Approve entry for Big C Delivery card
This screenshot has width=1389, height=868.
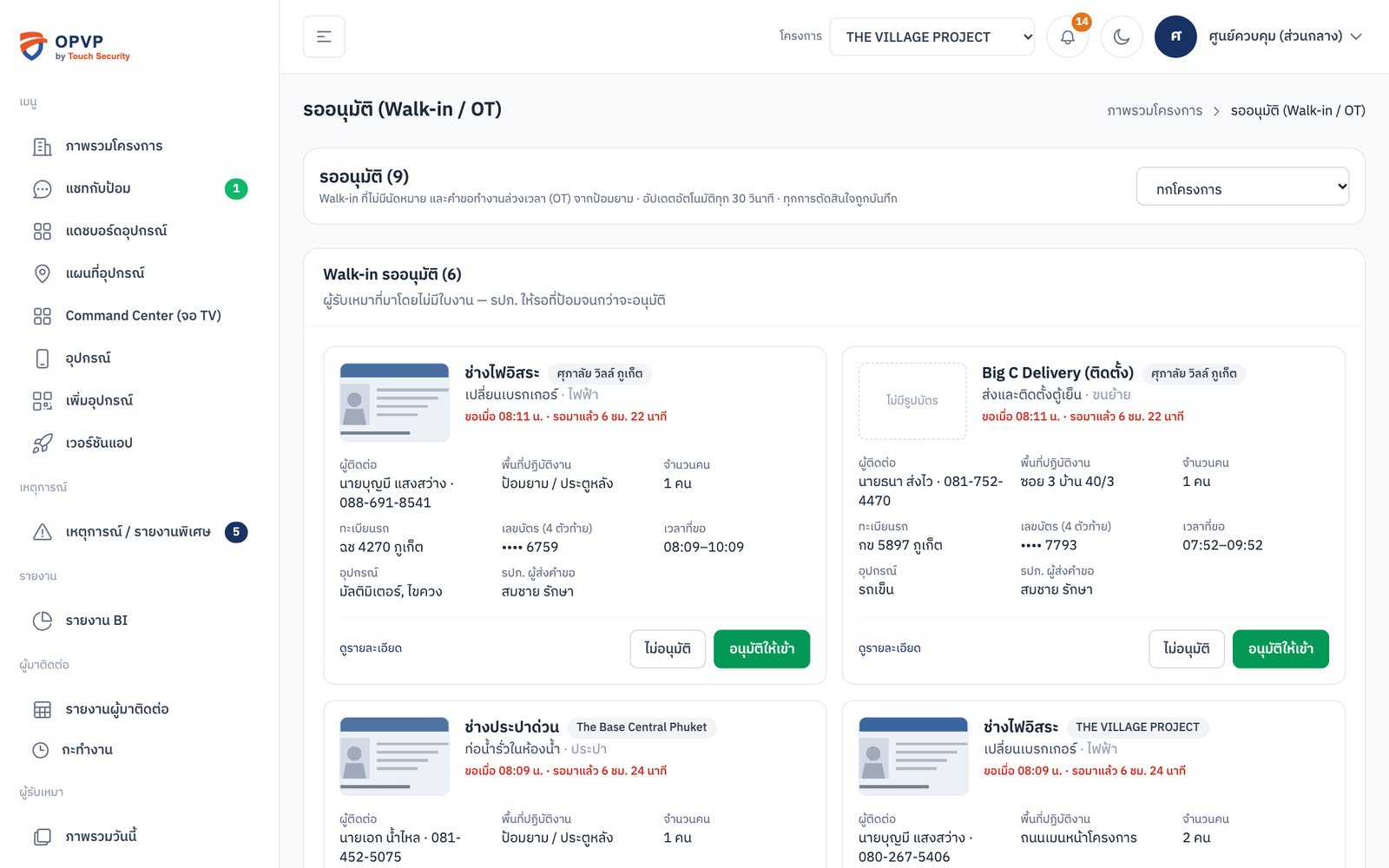[1280, 649]
